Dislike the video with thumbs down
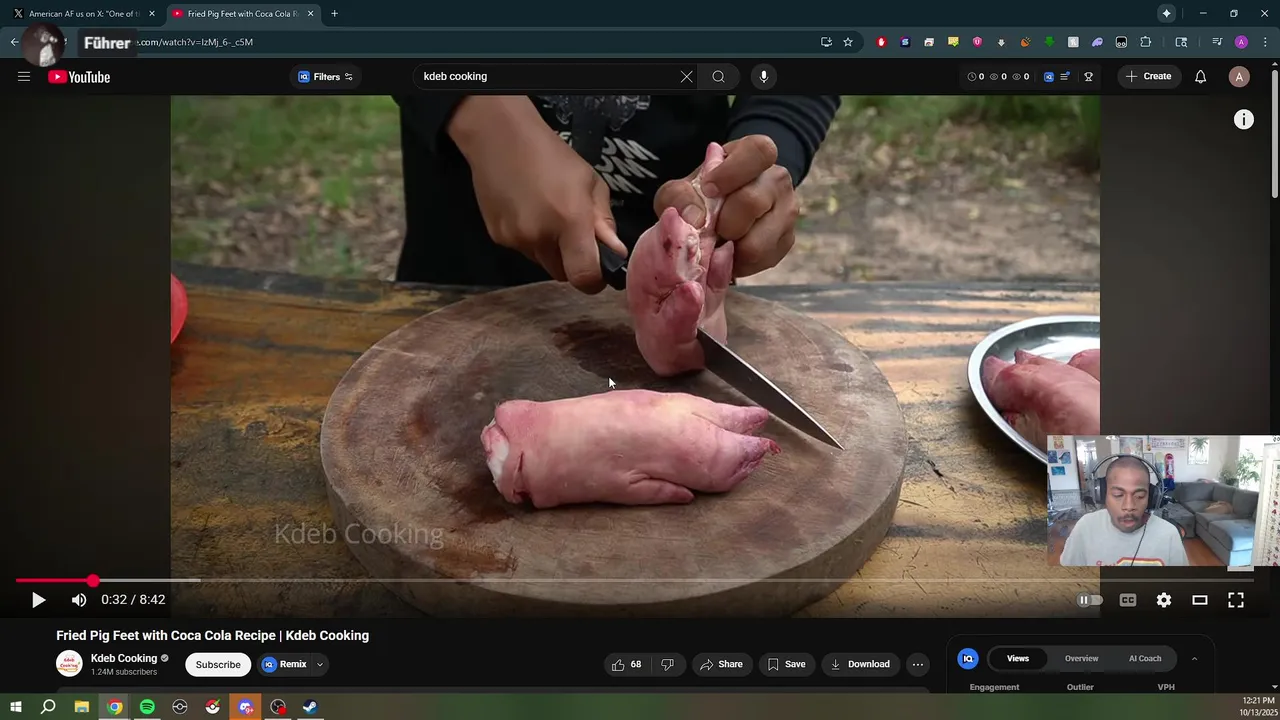1280x720 pixels. [x=667, y=664]
